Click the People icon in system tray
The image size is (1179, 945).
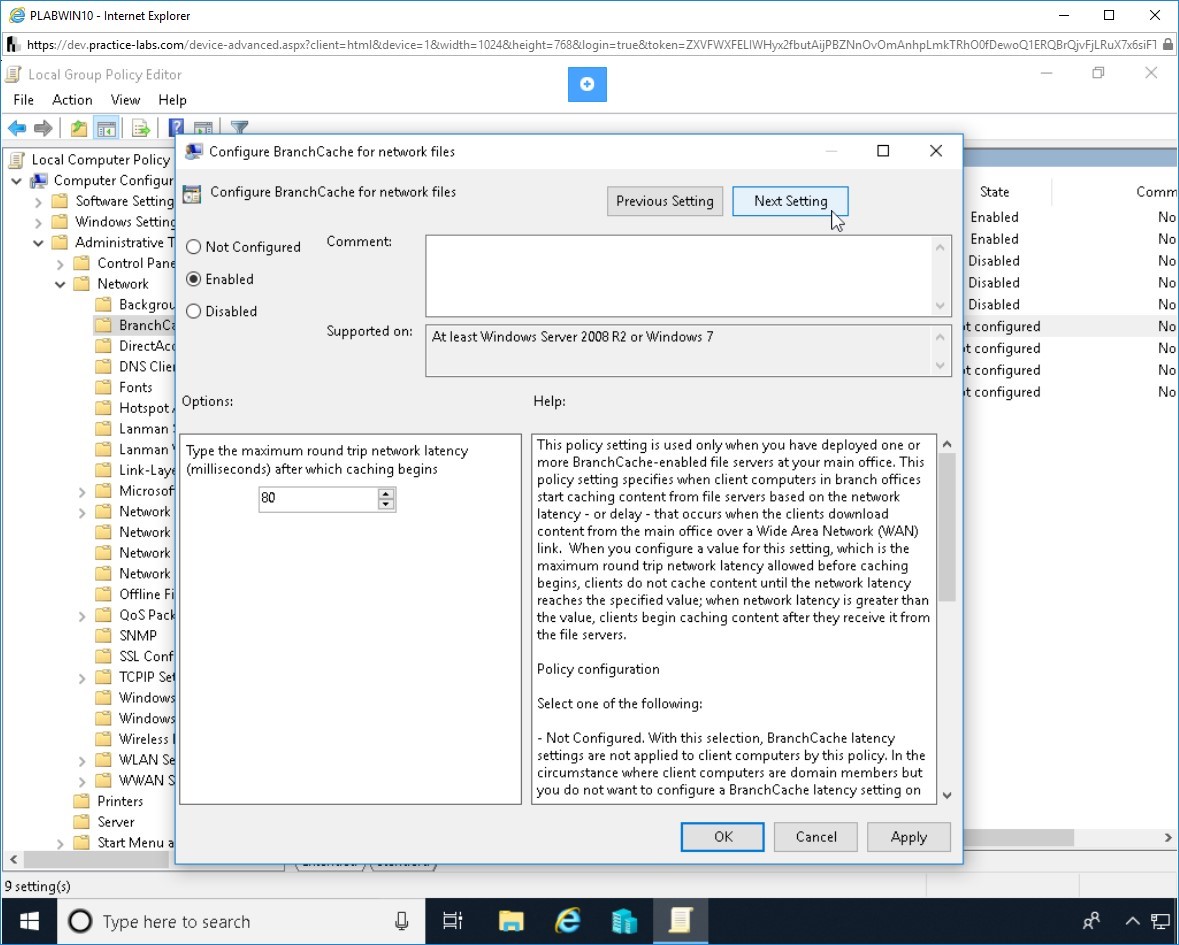point(1091,921)
